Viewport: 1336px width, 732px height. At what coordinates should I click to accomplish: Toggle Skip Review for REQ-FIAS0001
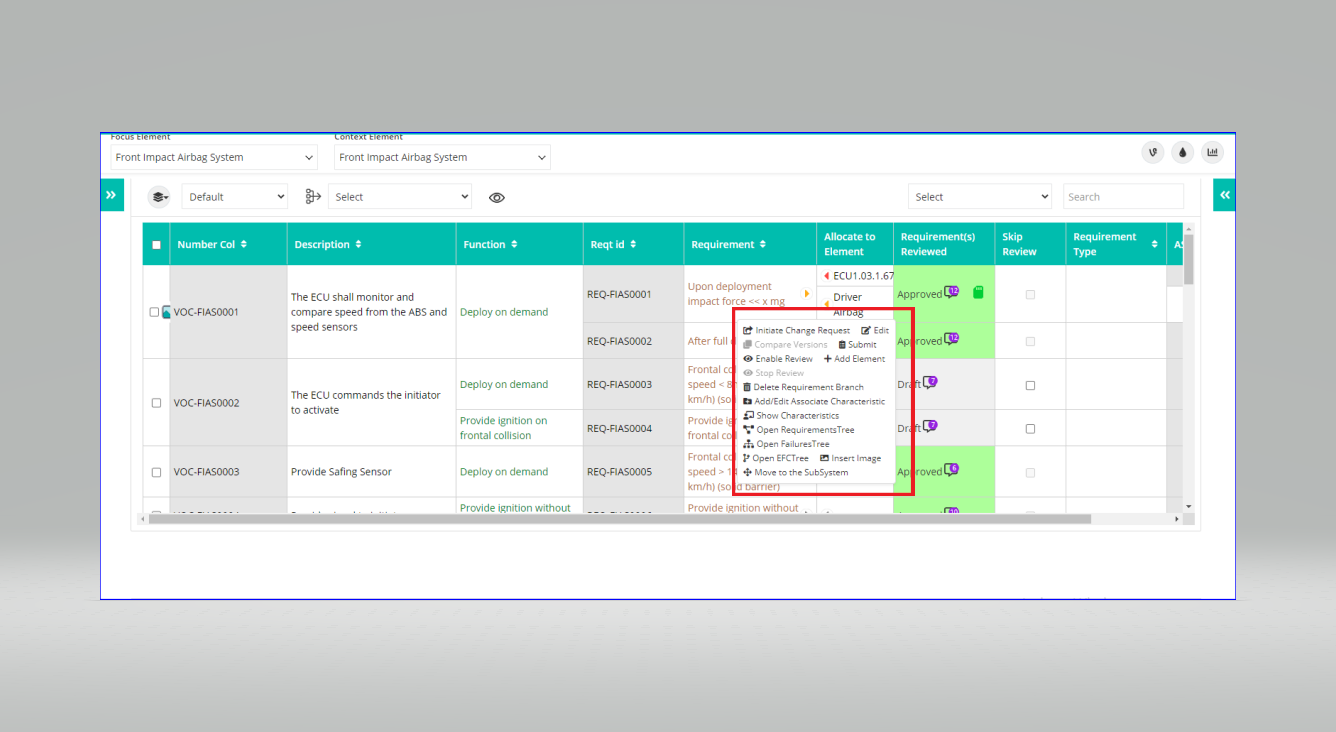point(1030,295)
